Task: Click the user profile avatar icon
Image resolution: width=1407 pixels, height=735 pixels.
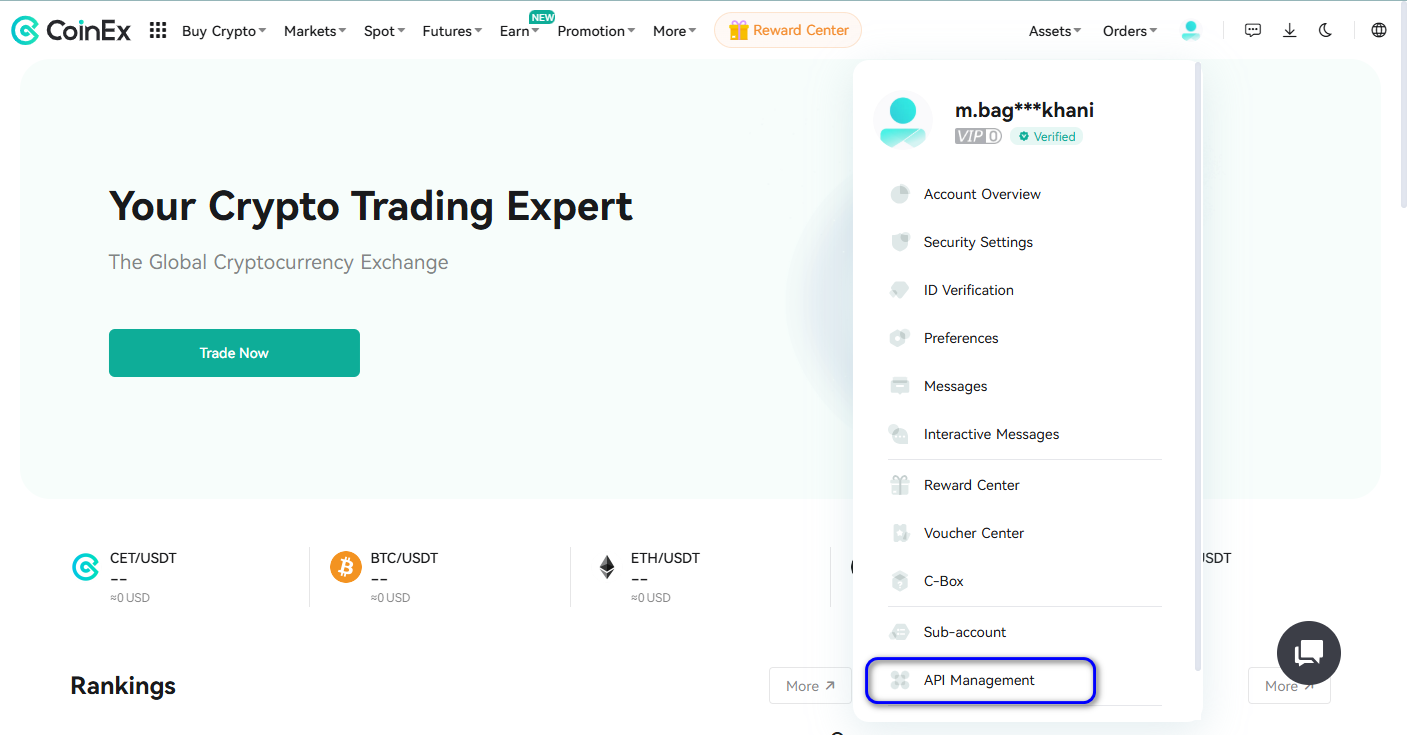Action: coord(1190,31)
